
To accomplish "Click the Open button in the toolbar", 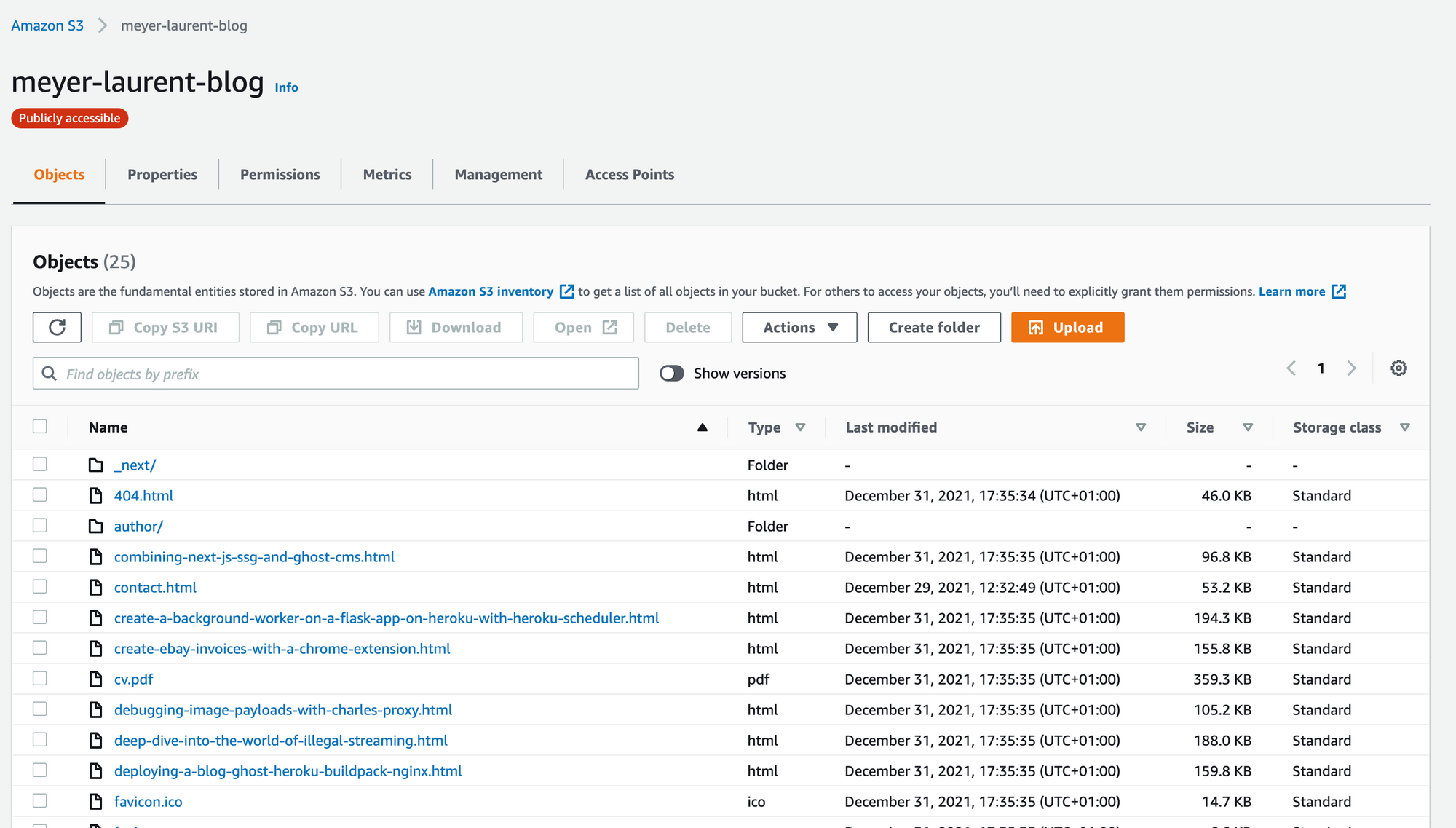I will click(x=583, y=328).
